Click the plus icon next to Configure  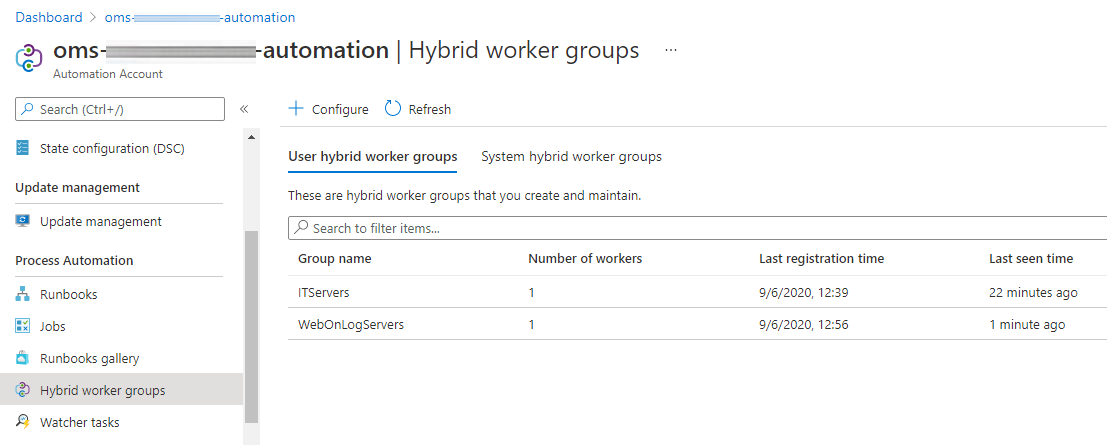pos(297,109)
